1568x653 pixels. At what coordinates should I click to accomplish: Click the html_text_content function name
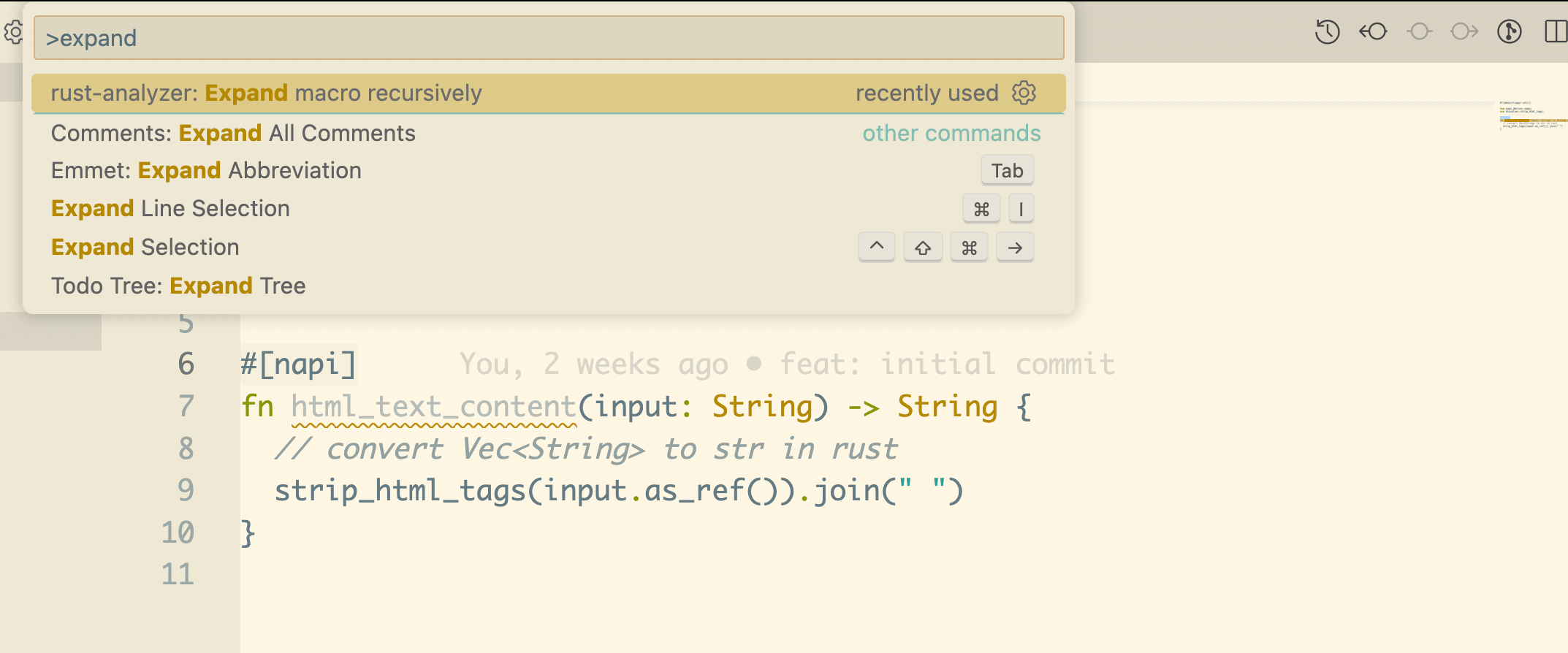pos(434,407)
